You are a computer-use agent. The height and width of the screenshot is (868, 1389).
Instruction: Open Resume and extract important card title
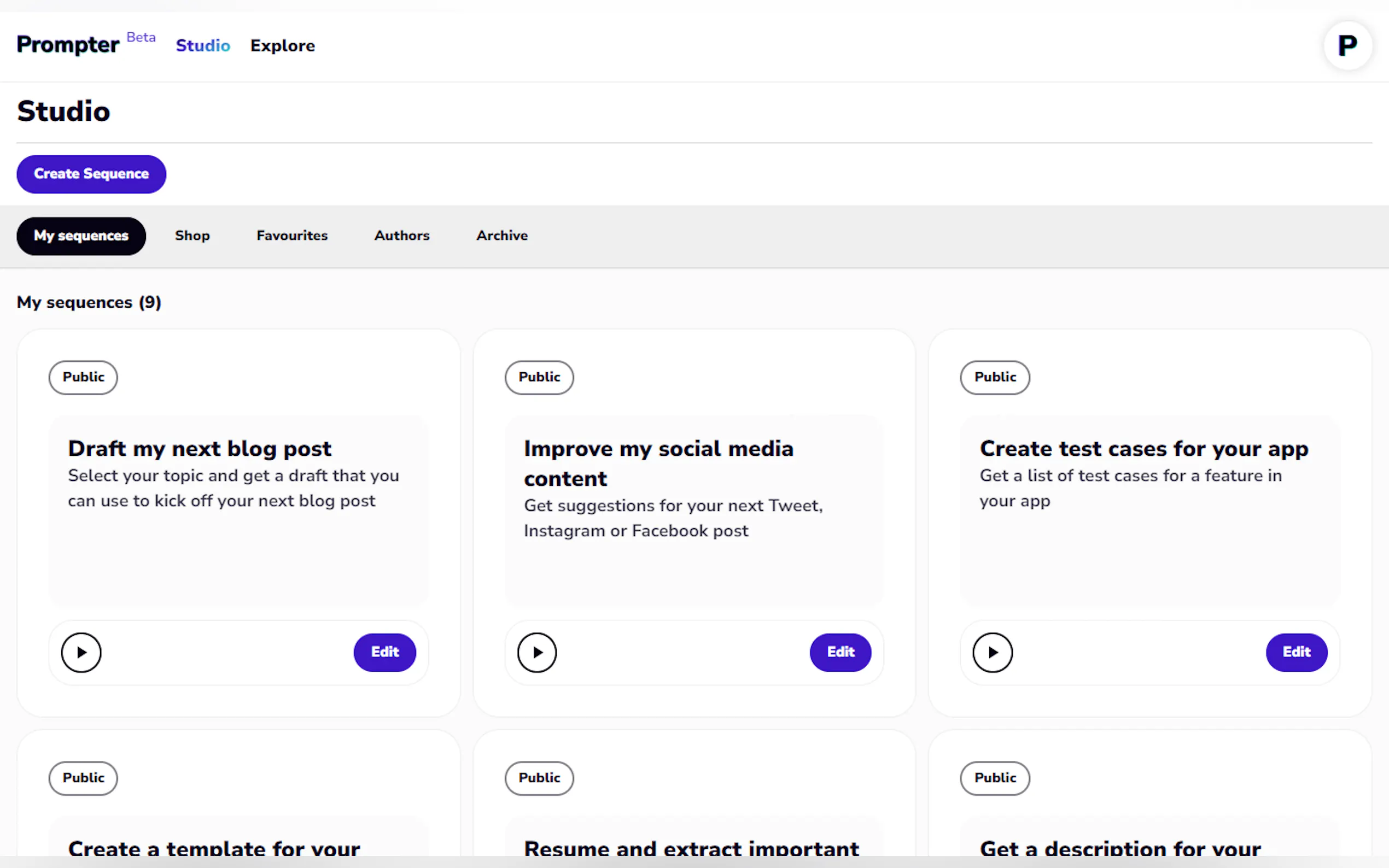(691, 847)
